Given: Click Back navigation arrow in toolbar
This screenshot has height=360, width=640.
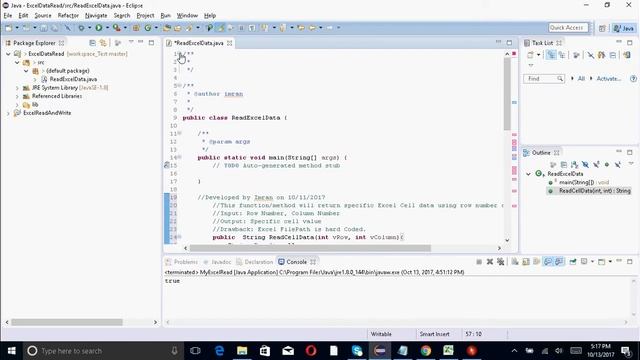Looking at the screenshot, I should (x=312, y=28).
